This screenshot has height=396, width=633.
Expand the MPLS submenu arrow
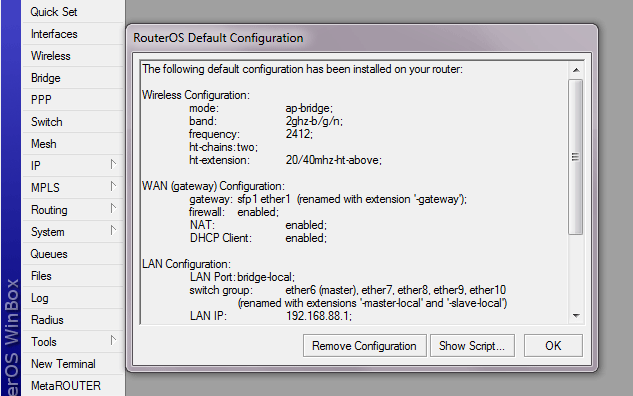[x=113, y=186]
